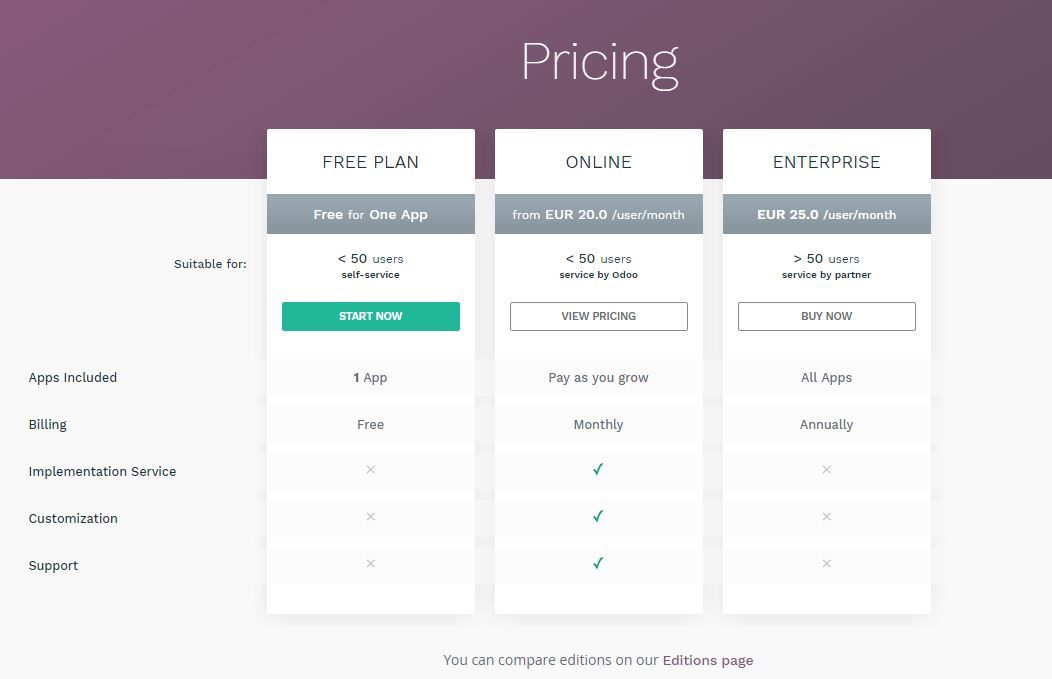1052x679 pixels.
Task: Toggle the Free Plan Billing cell showing Free
Action: tap(370, 424)
